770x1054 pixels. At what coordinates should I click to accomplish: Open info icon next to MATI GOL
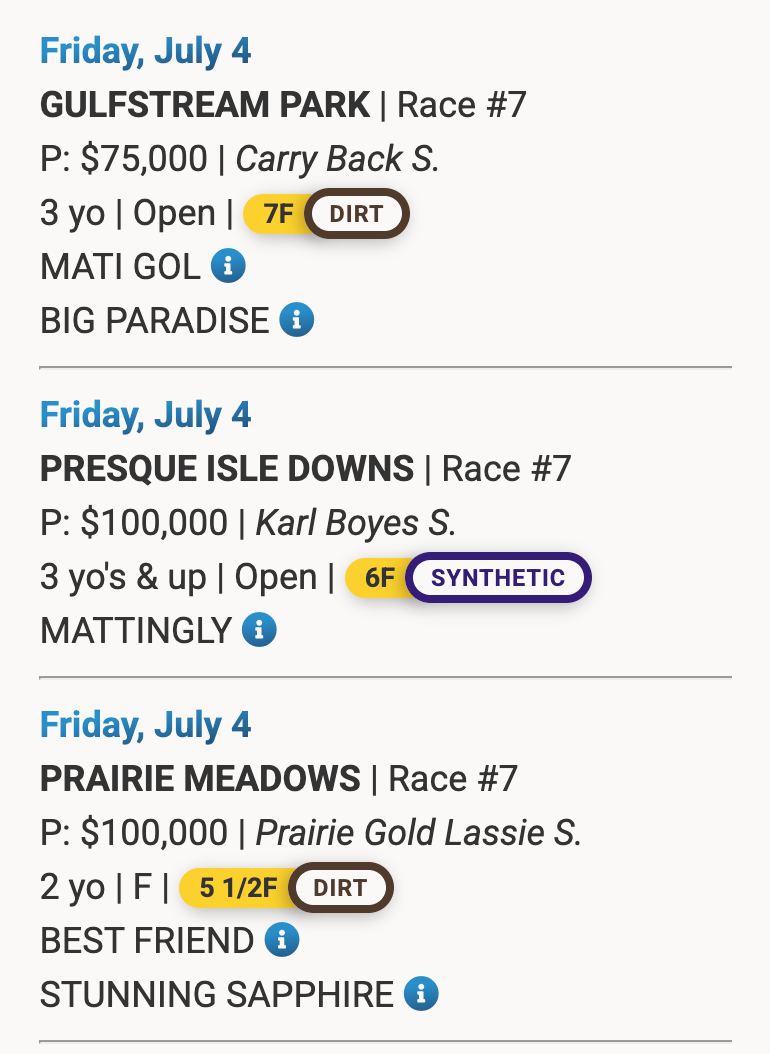[228, 266]
